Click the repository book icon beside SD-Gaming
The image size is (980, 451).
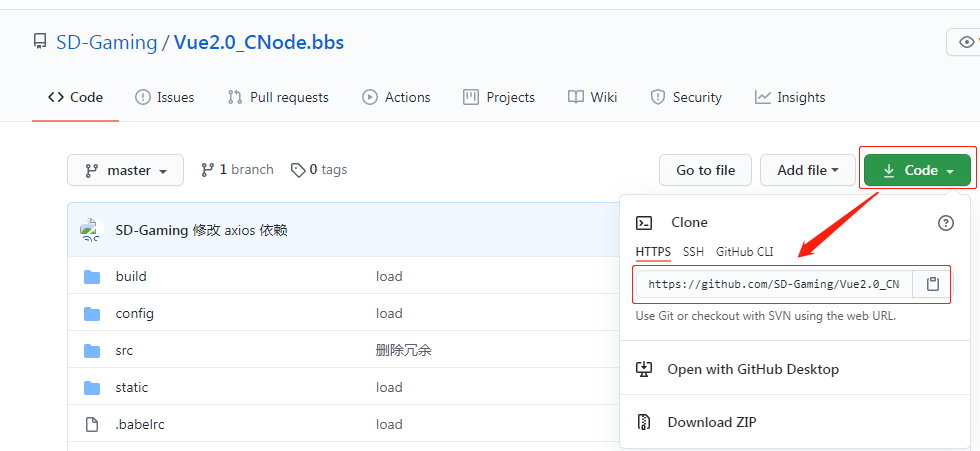[40, 42]
